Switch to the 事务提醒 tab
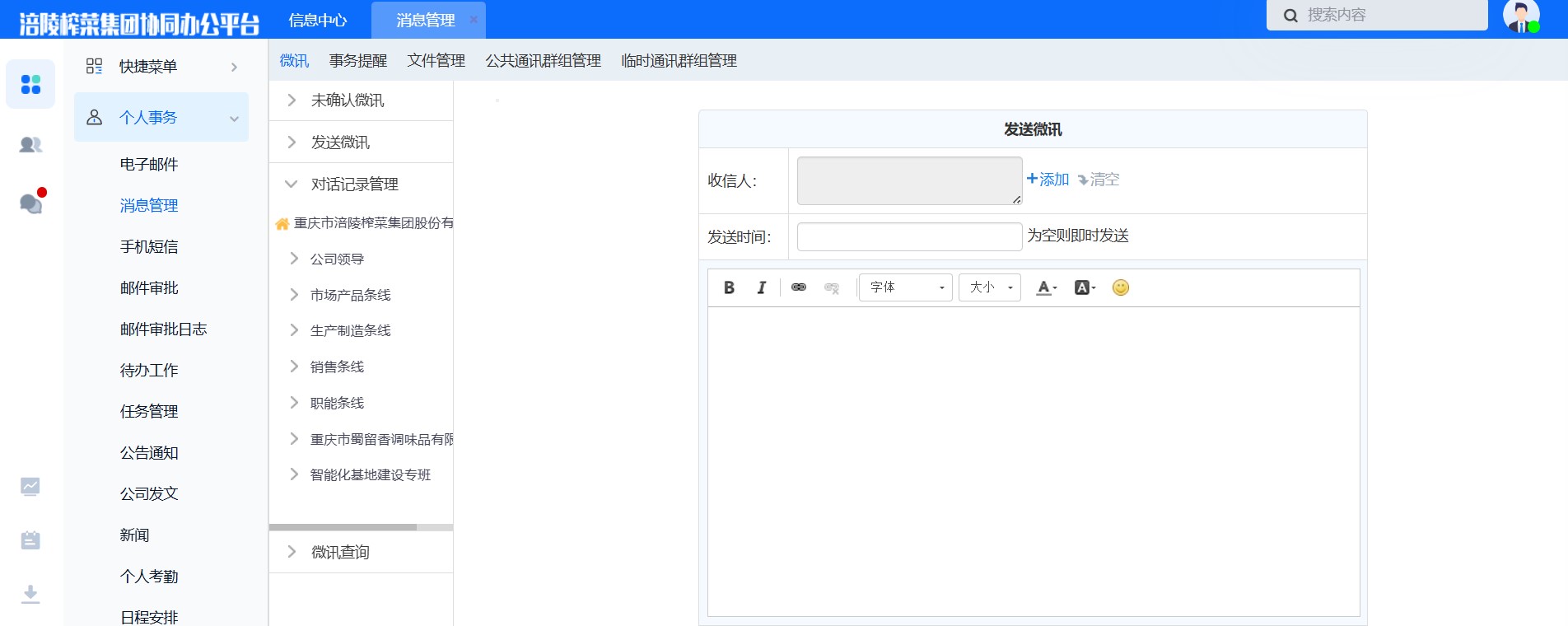 [x=358, y=61]
